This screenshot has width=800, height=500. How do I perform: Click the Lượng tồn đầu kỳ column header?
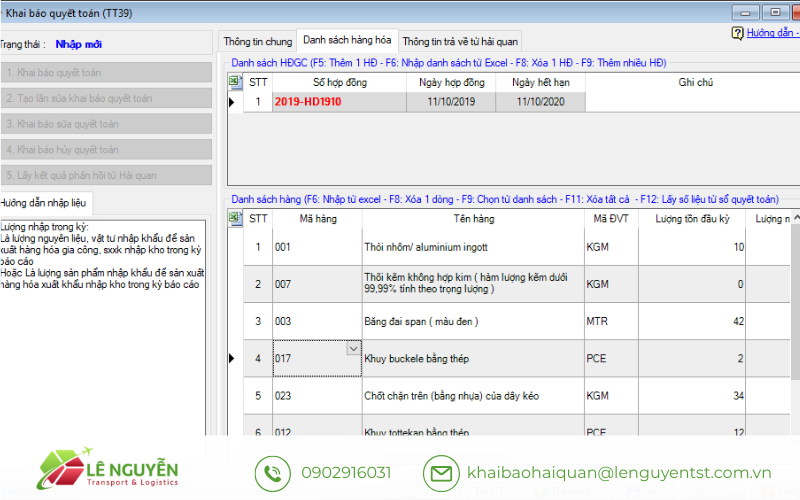692,218
